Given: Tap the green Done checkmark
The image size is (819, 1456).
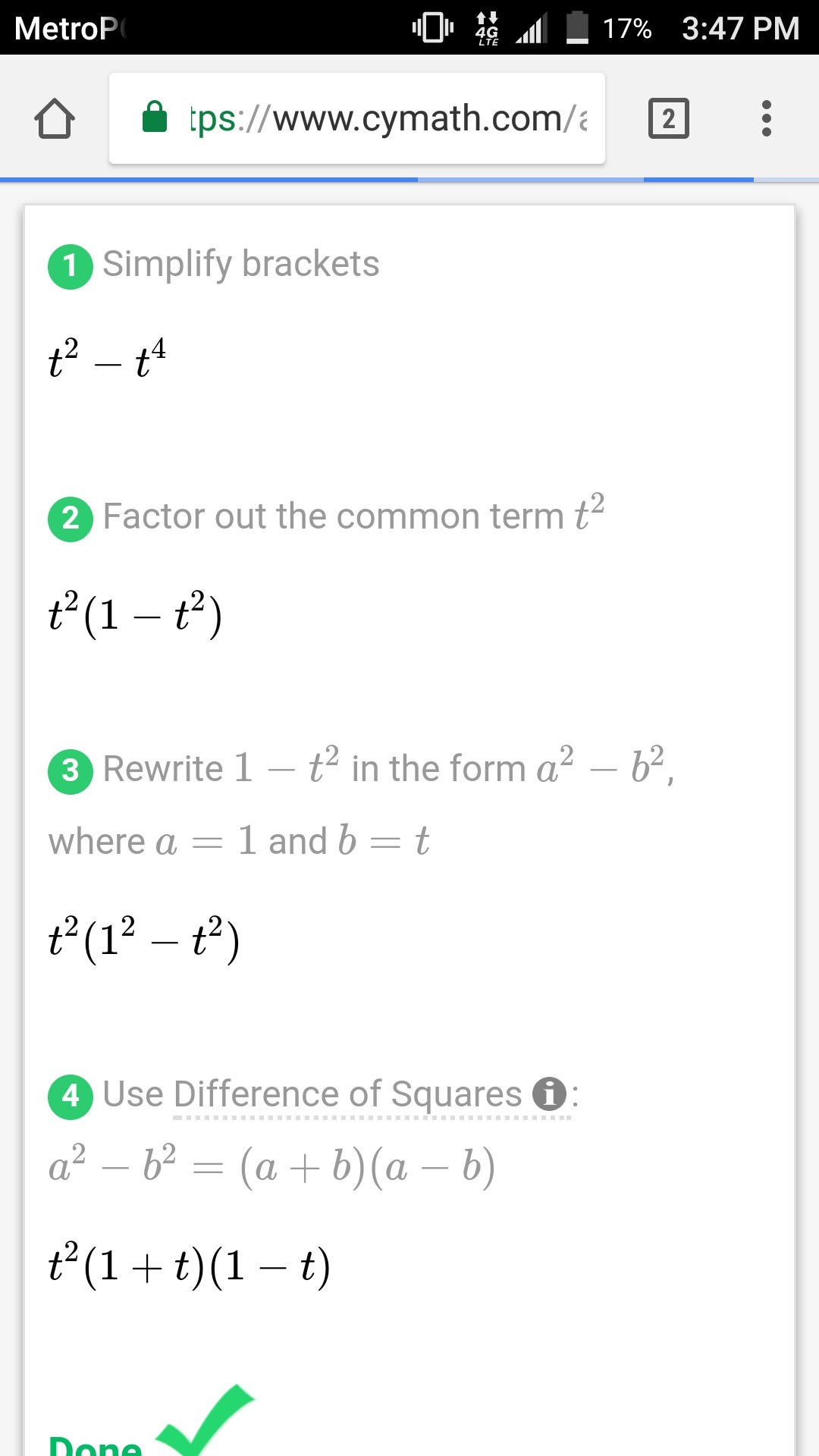Looking at the screenshot, I should pos(205,1418).
